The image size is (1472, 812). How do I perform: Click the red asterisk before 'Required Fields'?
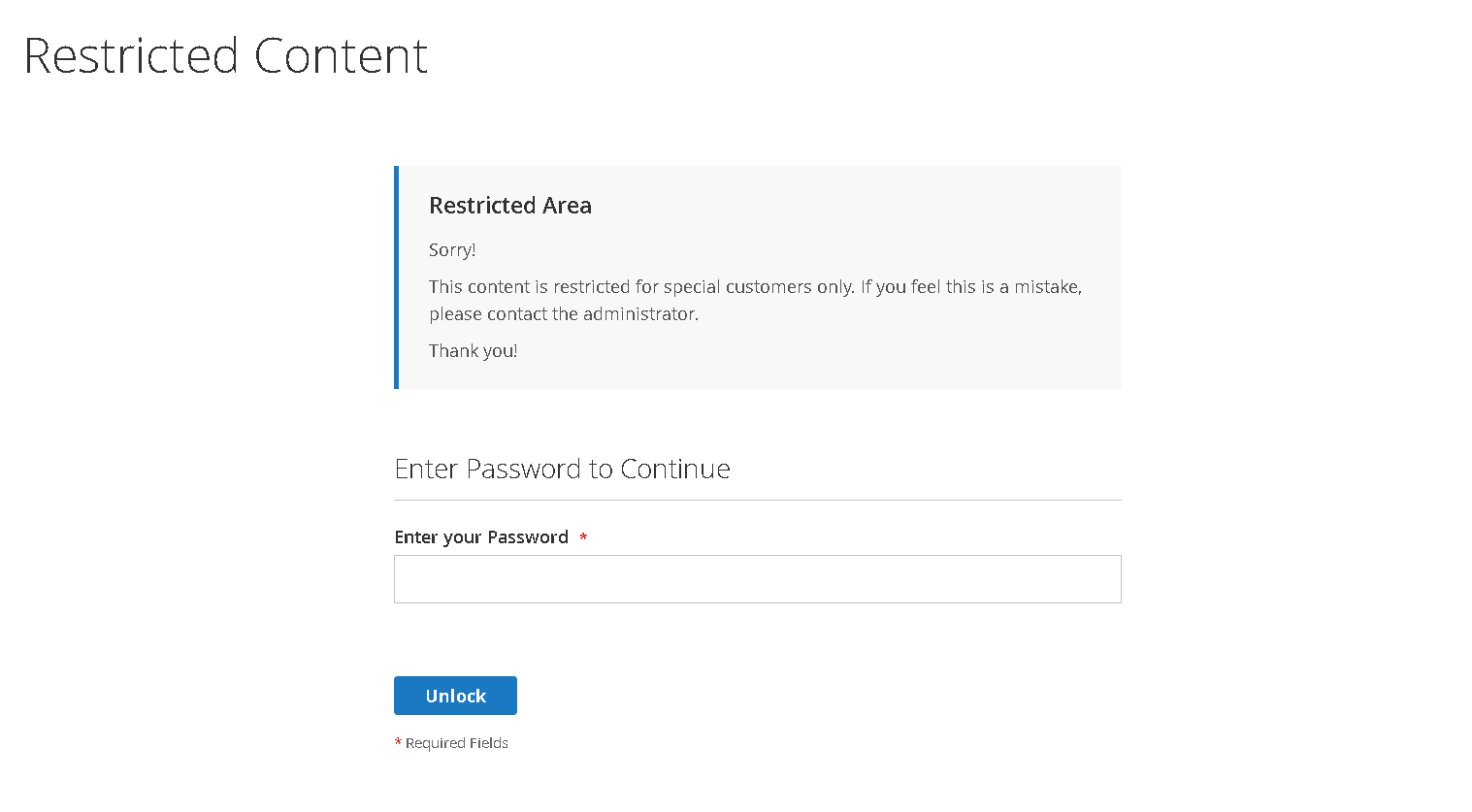point(397,742)
